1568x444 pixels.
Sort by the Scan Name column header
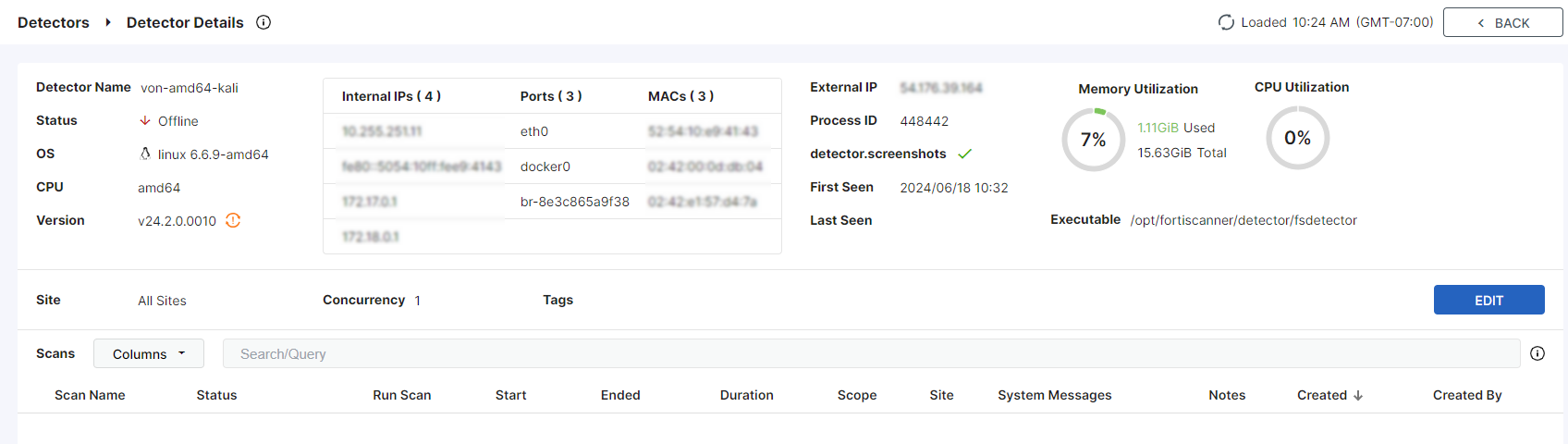90,395
